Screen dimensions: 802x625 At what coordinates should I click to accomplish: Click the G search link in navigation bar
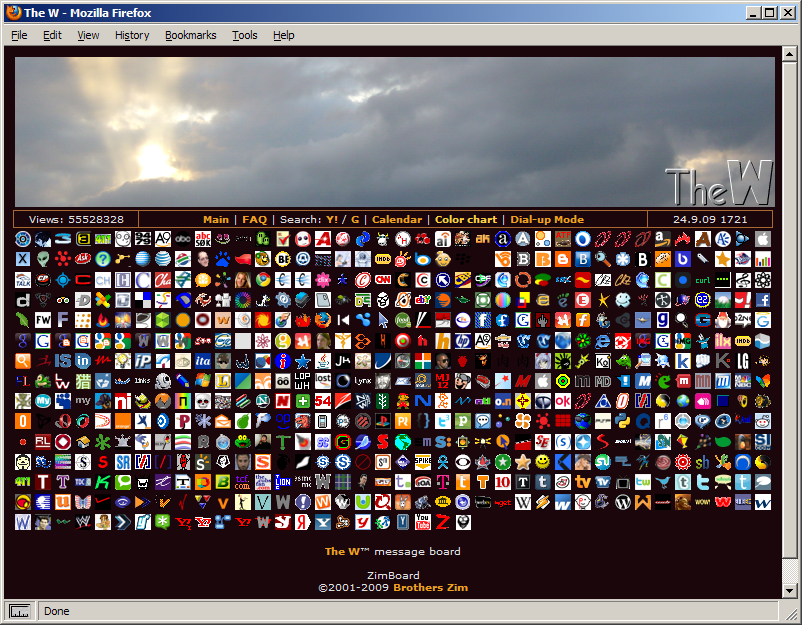(x=355, y=219)
